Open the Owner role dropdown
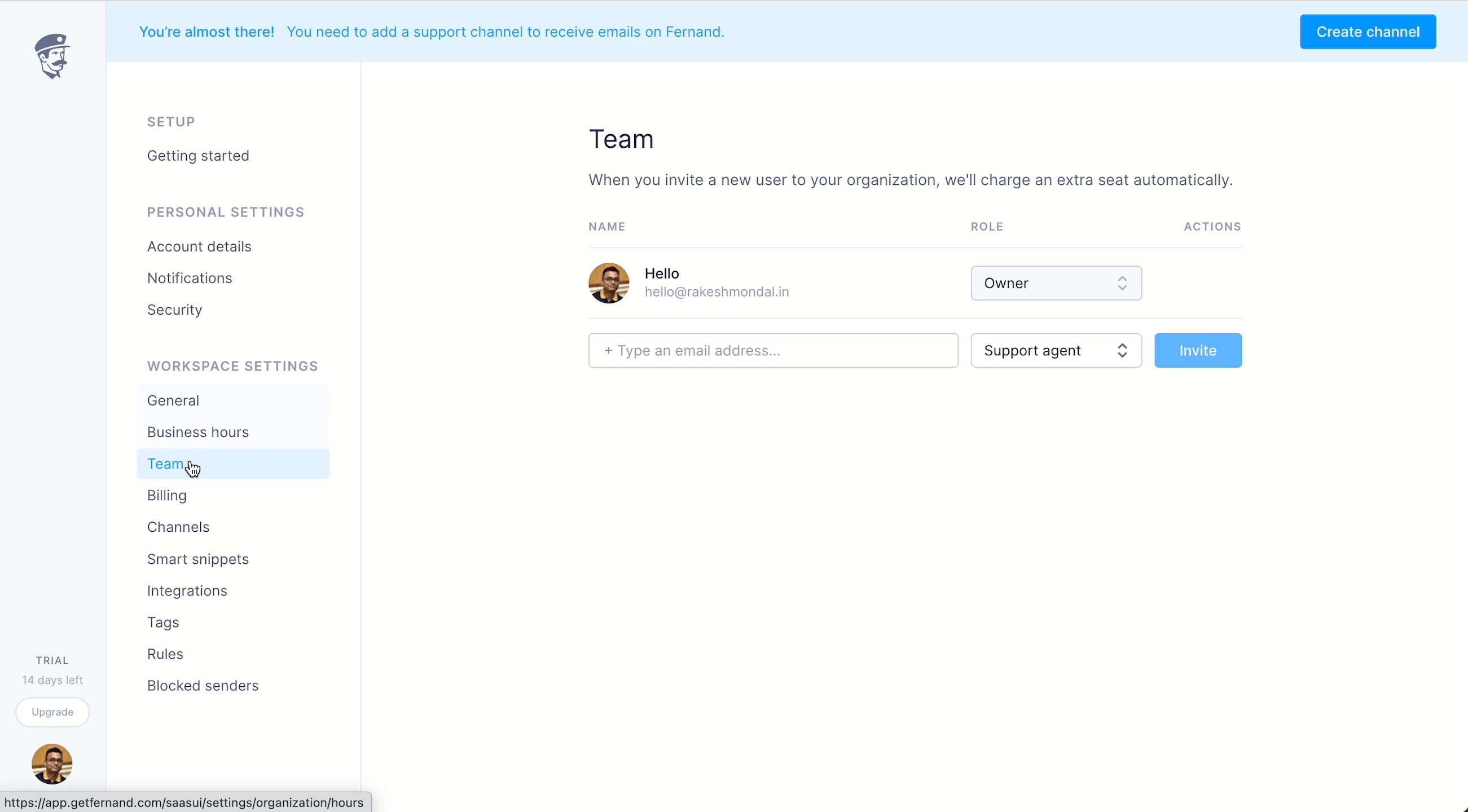This screenshot has width=1468, height=812. 1056,283
